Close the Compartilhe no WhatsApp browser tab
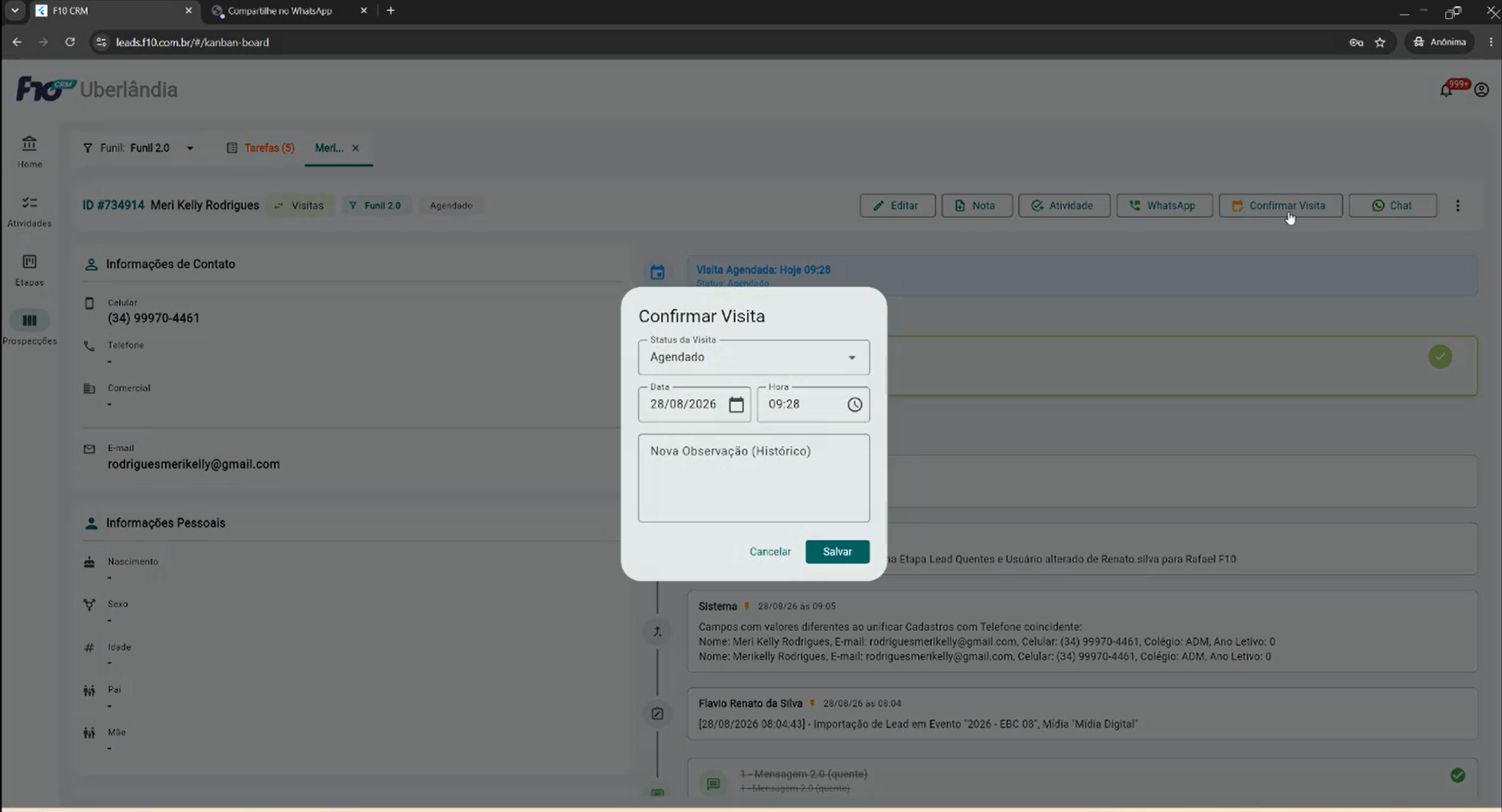The height and width of the screenshot is (812, 1502). 363,11
